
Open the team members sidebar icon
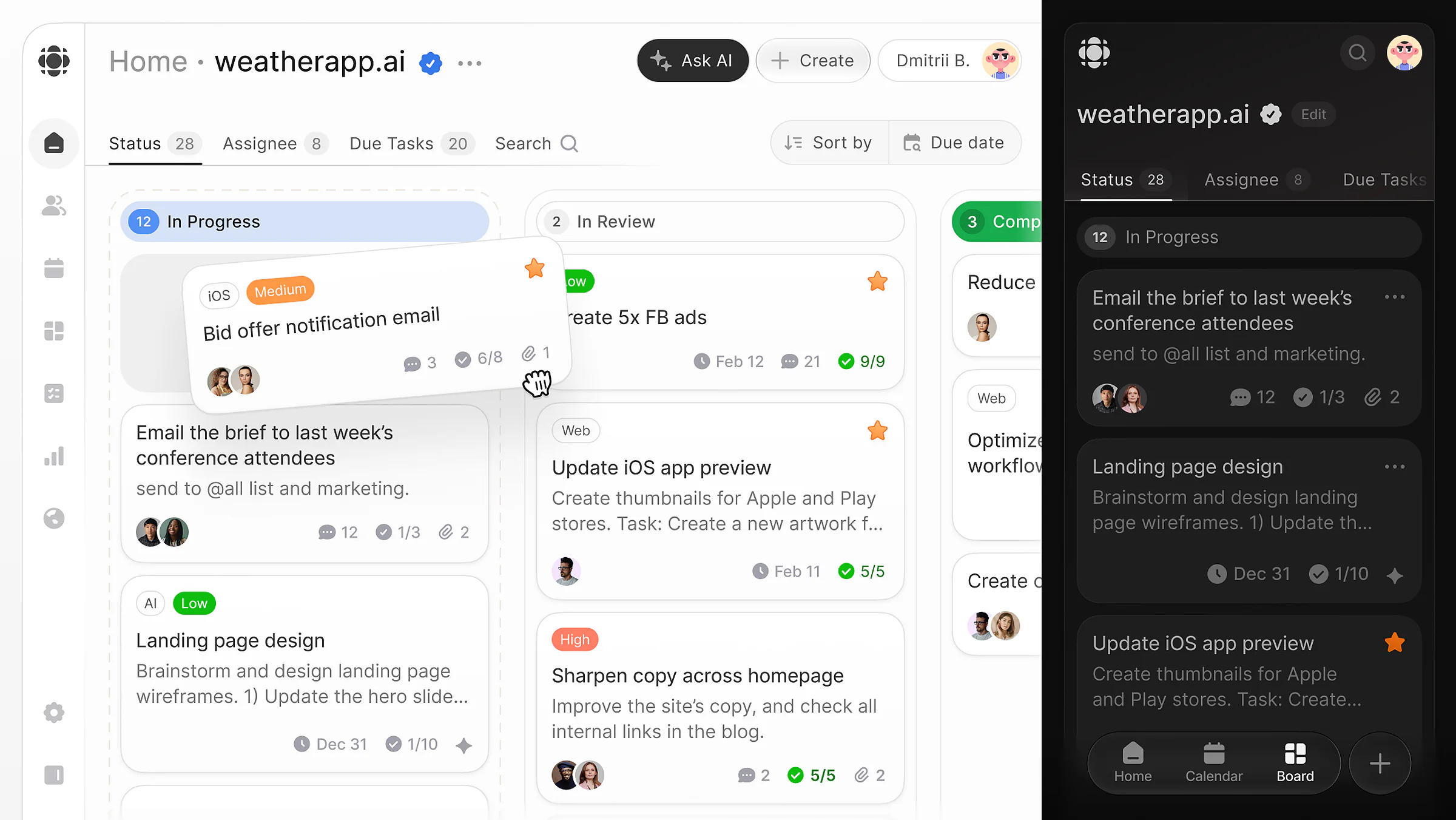54,206
